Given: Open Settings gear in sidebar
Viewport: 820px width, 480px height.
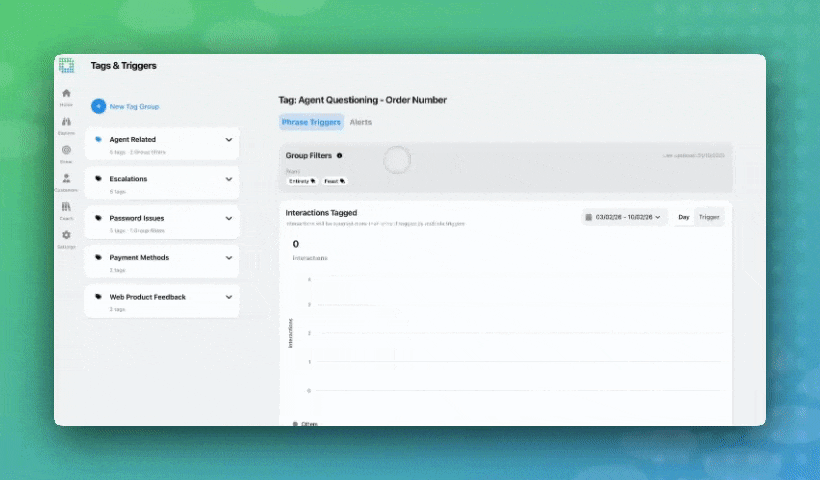Looking at the screenshot, I should (66, 236).
